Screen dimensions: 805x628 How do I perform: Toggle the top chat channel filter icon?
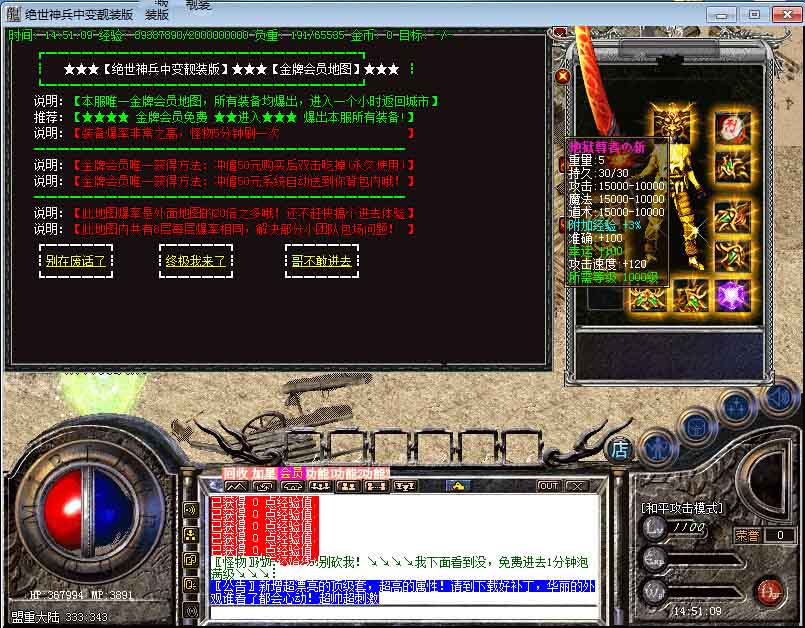[x=191, y=509]
